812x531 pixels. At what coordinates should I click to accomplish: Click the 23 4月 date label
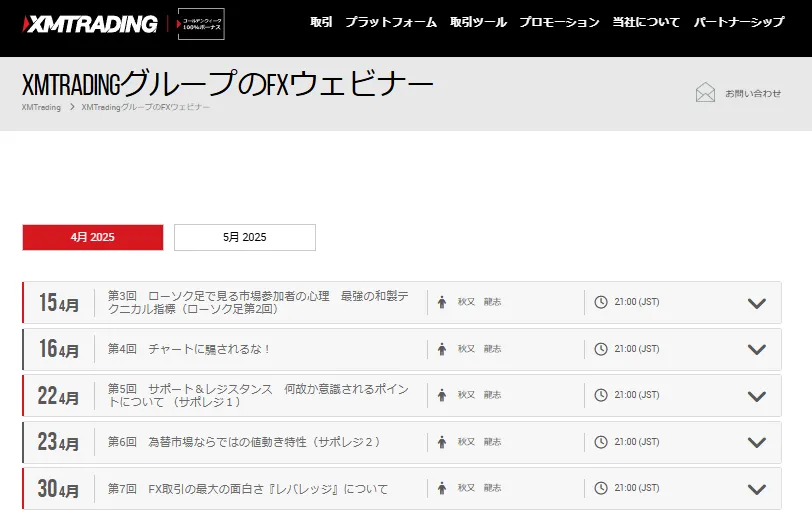[x=58, y=442]
